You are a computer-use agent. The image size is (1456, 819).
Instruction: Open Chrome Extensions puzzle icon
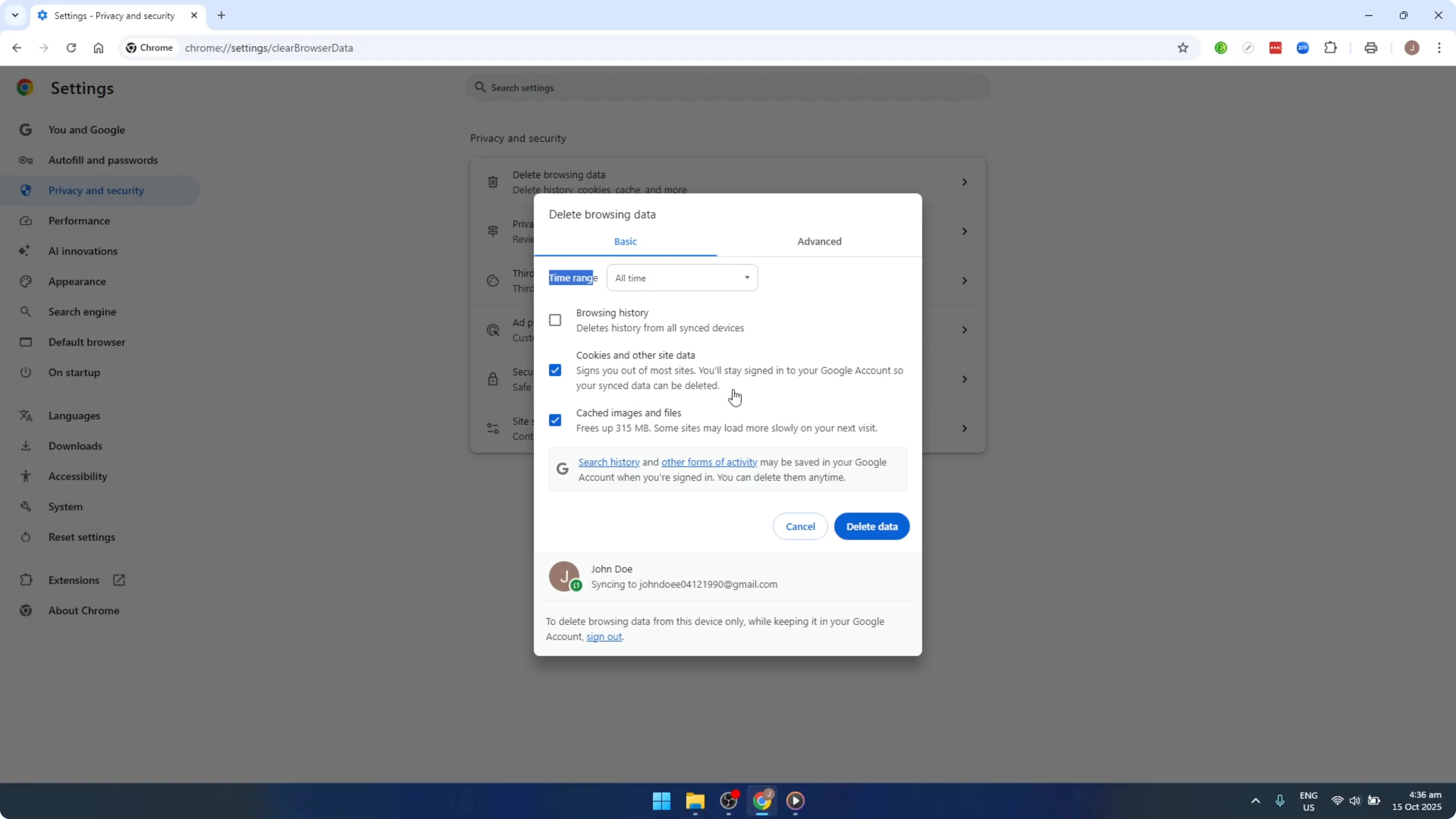click(x=1331, y=48)
